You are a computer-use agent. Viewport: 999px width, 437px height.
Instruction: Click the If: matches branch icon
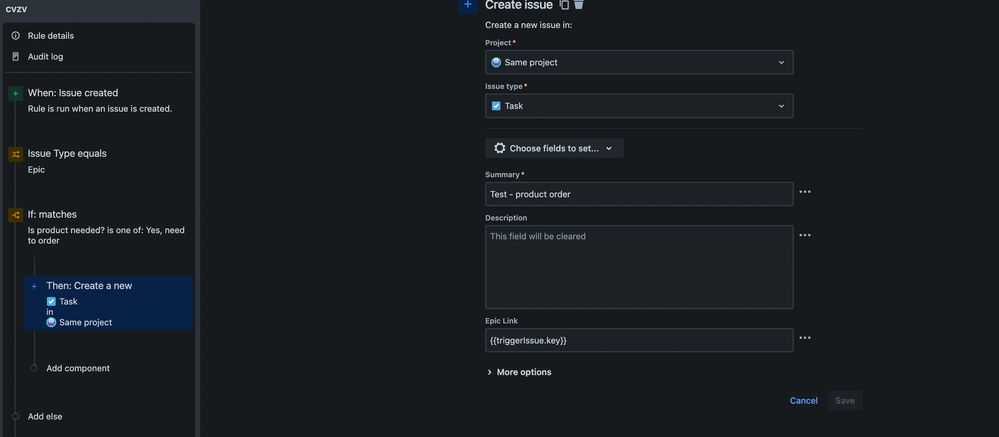point(15,215)
